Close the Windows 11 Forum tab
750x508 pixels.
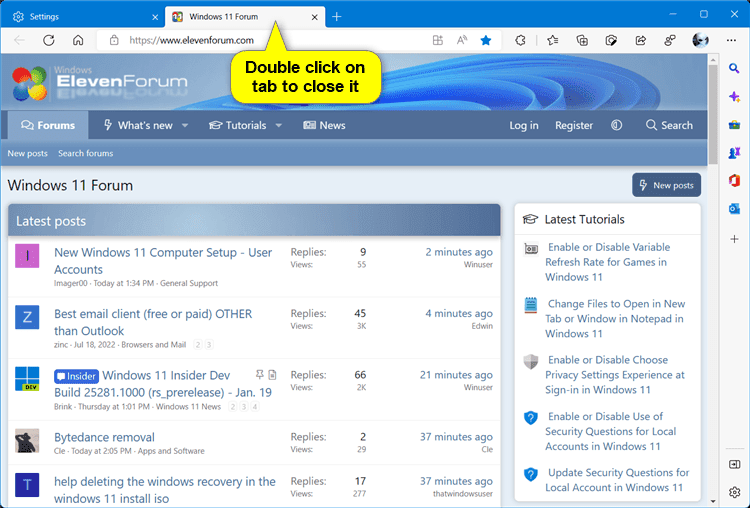pos(314,17)
